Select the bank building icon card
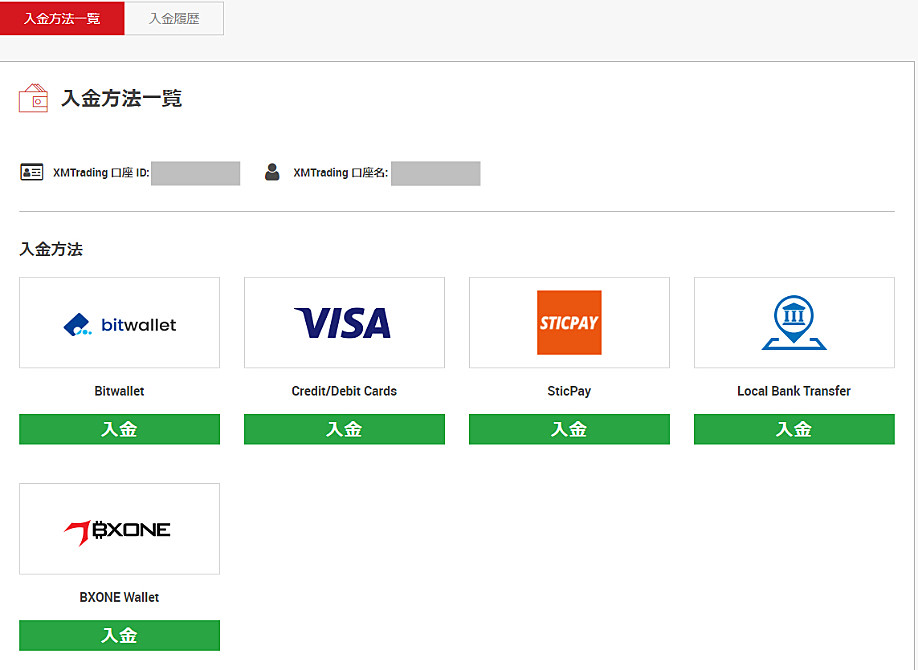This screenshot has height=670, width=918. pyautogui.click(x=794, y=323)
